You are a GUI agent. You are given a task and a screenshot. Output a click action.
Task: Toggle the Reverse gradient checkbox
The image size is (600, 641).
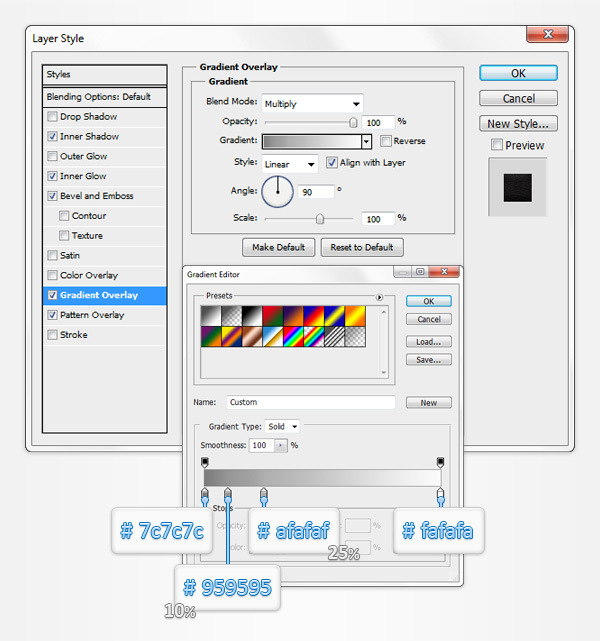pyautogui.click(x=386, y=141)
